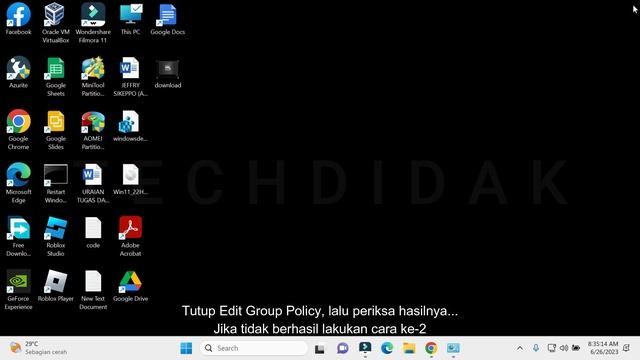Open Google Chrome desktop shortcut

(x=18, y=130)
